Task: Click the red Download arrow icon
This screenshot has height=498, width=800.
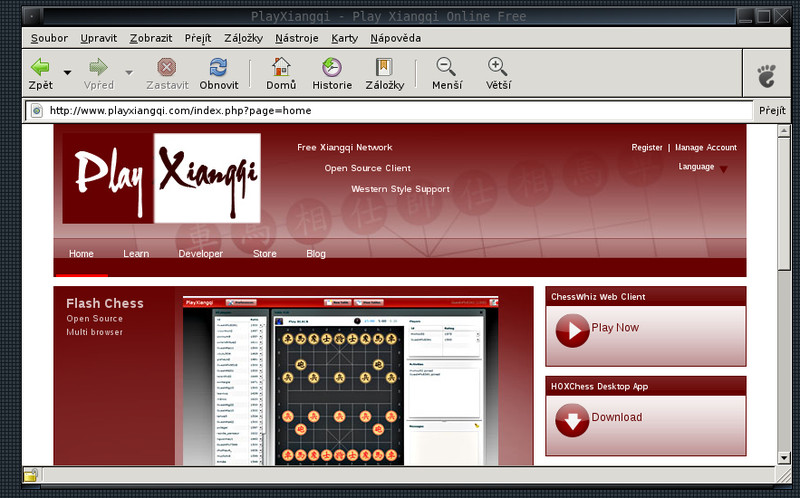Action: (x=572, y=420)
